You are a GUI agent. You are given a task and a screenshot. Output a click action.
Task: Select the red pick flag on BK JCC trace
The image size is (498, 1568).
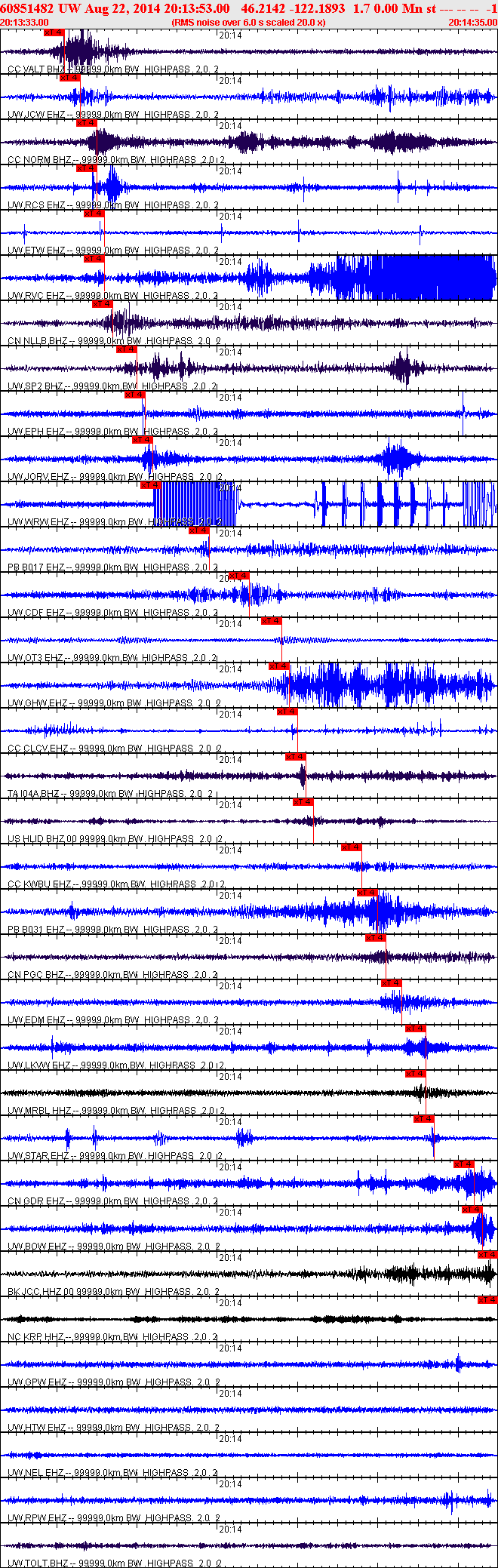[487, 1255]
